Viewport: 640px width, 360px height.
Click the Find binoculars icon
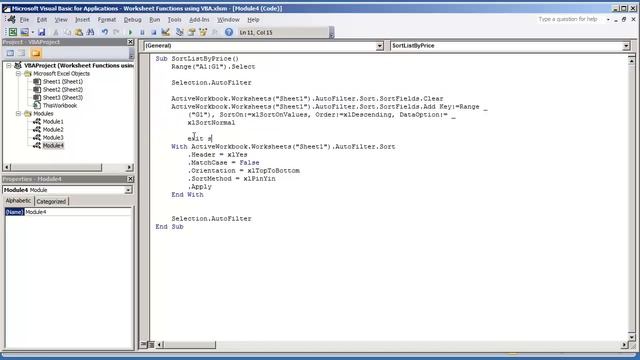click(91, 32)
